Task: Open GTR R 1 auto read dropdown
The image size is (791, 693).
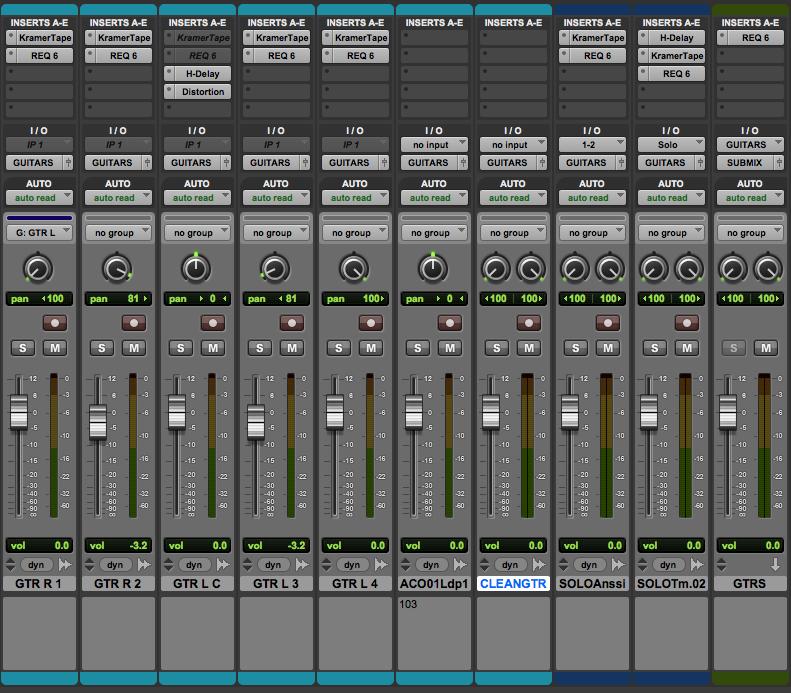Action: (39, 198)
